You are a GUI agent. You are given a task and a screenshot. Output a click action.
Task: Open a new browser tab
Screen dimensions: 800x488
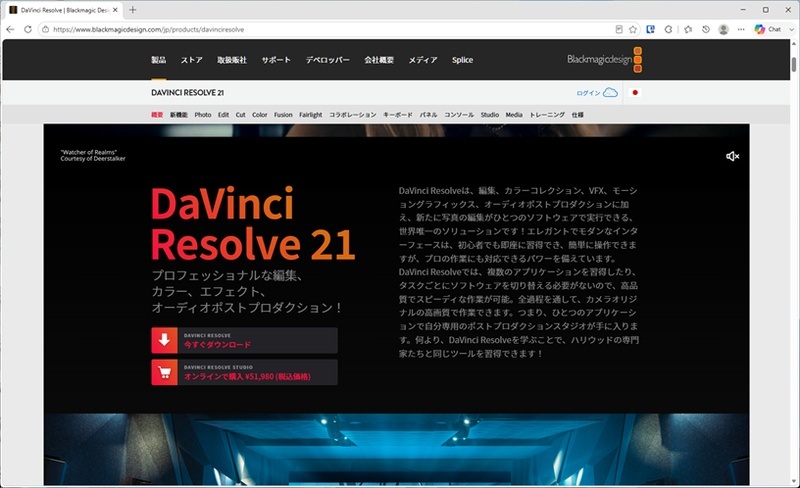click(x=133, y=10)
